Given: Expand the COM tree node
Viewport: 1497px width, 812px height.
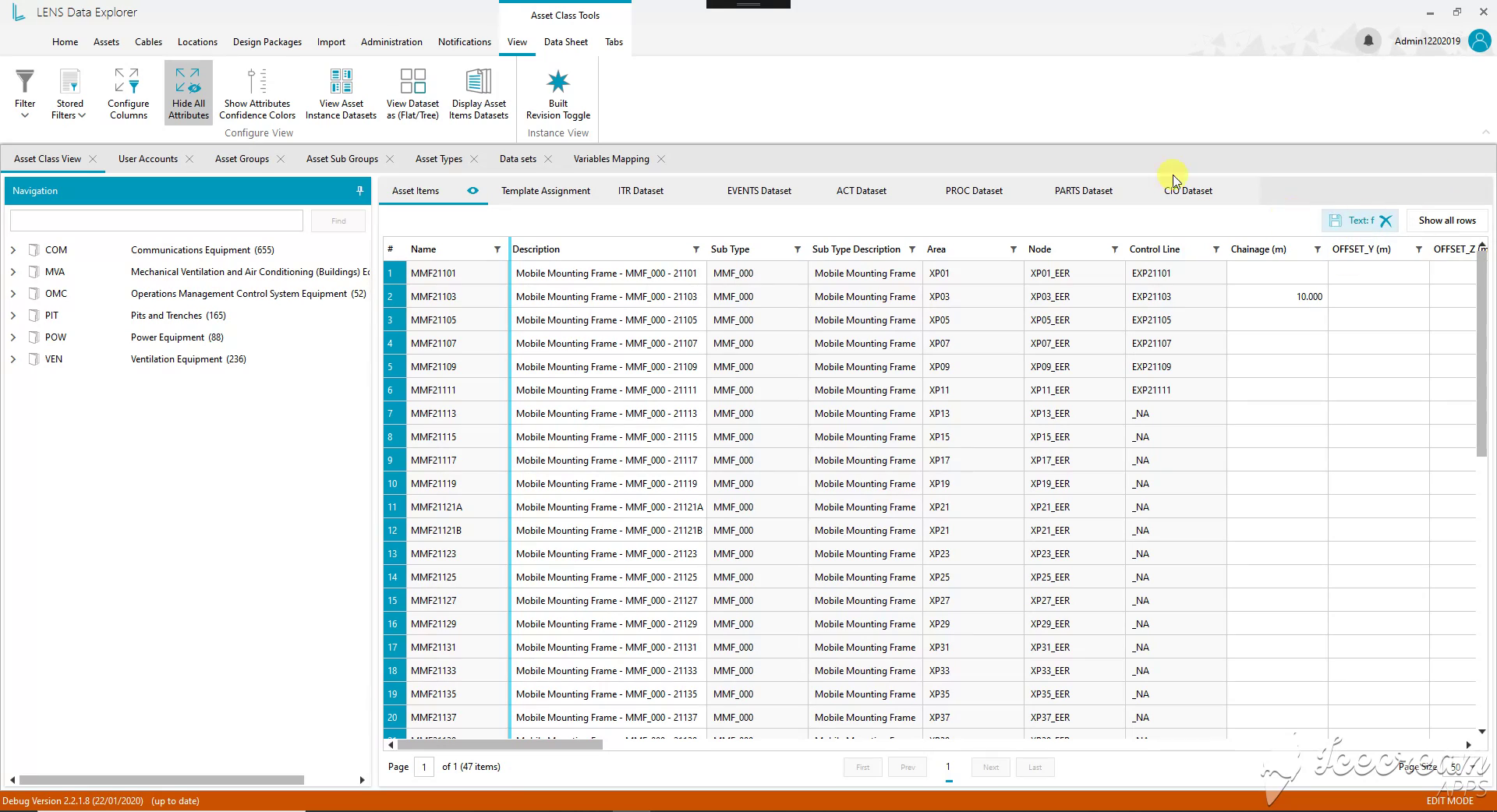Looking at the screenshot, I should [x=13, y=250].
